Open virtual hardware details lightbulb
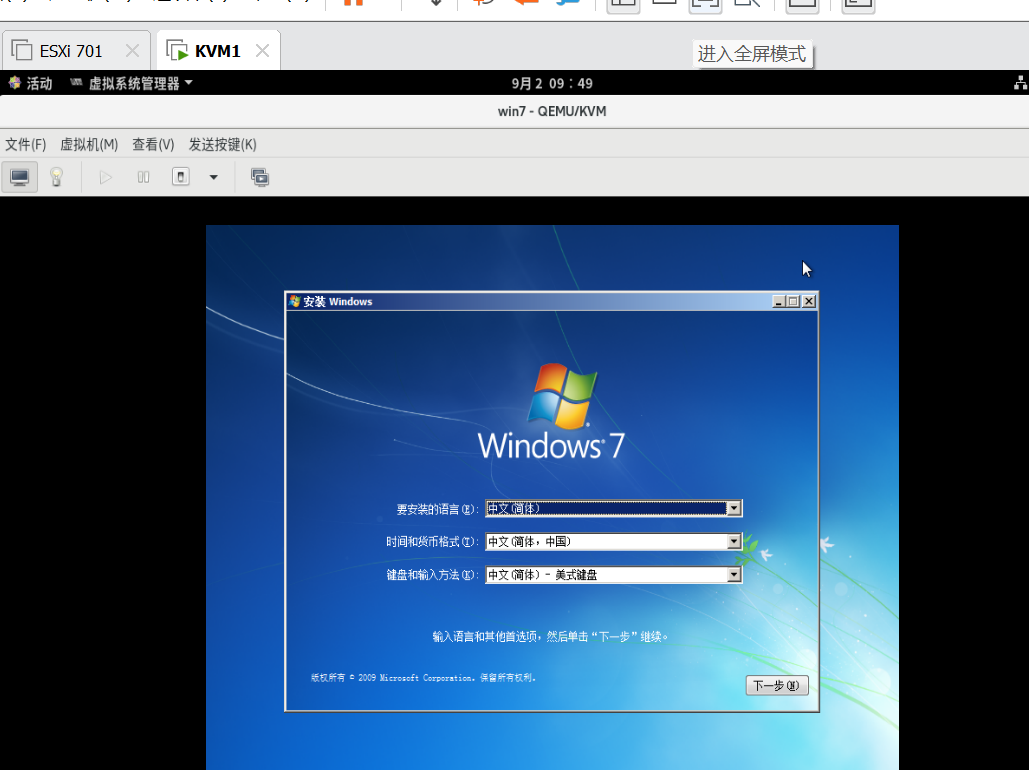Screen dimensions: 1029x770 pos(56,177)
